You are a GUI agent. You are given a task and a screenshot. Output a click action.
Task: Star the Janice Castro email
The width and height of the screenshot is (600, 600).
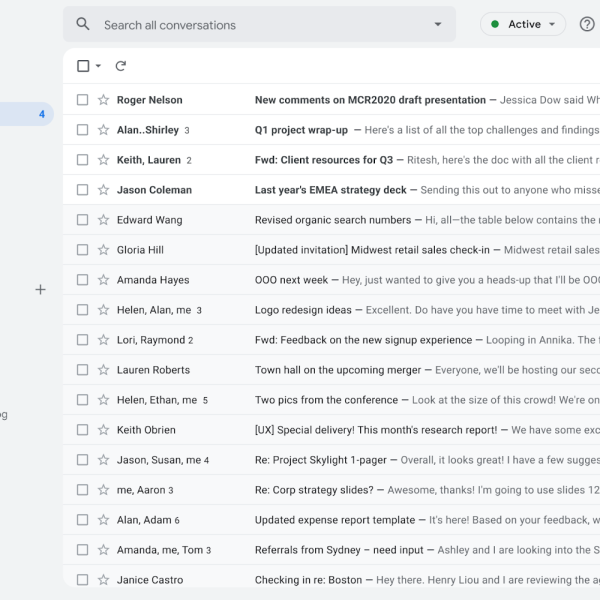click(103, 580)
